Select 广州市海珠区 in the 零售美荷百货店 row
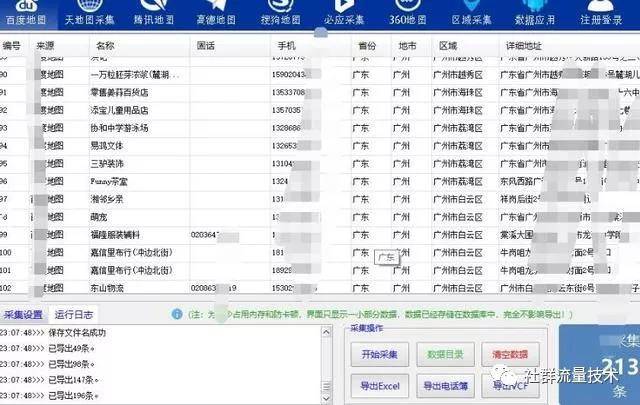 (x=458, y=93)
